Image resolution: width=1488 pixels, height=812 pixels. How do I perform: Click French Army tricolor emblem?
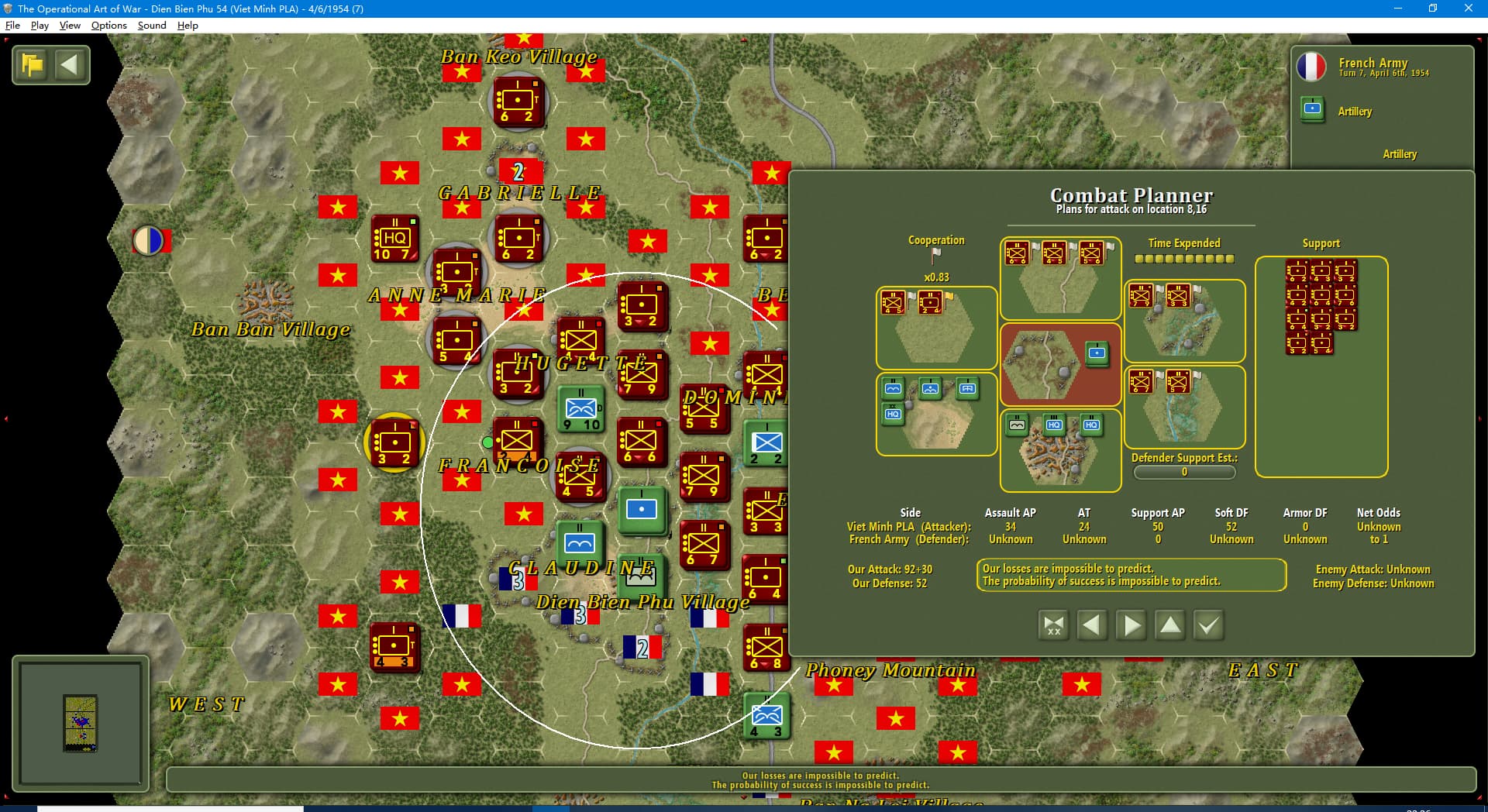(x=1311, y=67)
